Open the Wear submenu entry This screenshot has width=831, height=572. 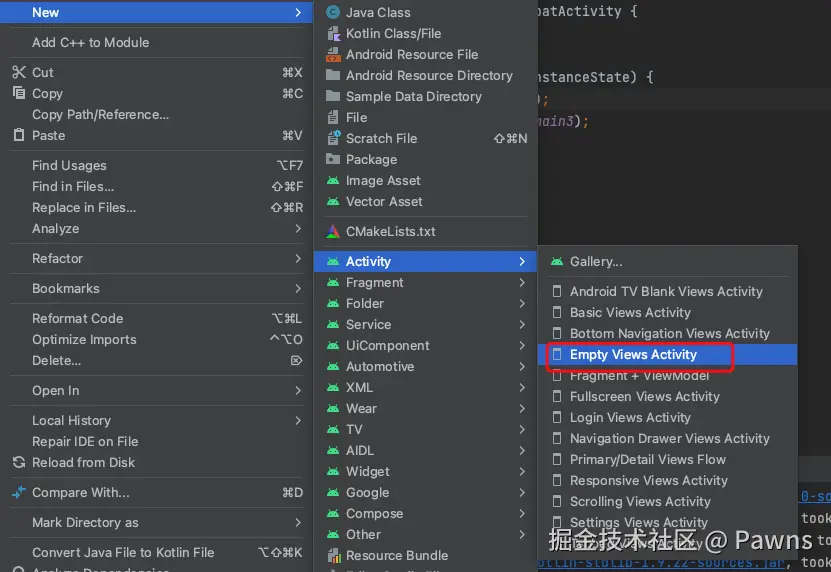[x=426, y=409]
